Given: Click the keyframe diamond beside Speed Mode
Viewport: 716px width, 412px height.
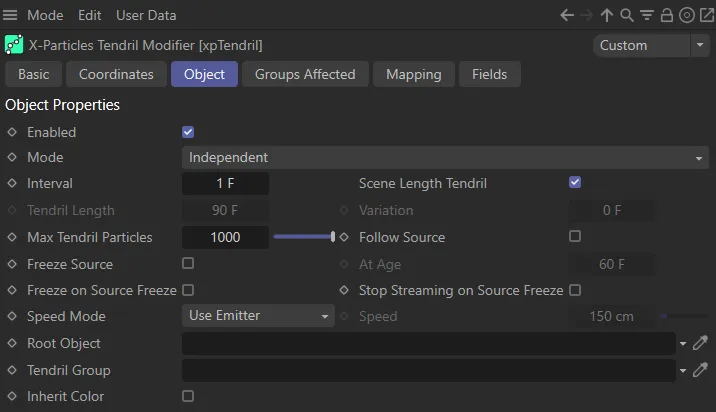Looking at the screenshot, I should (12, 316).
